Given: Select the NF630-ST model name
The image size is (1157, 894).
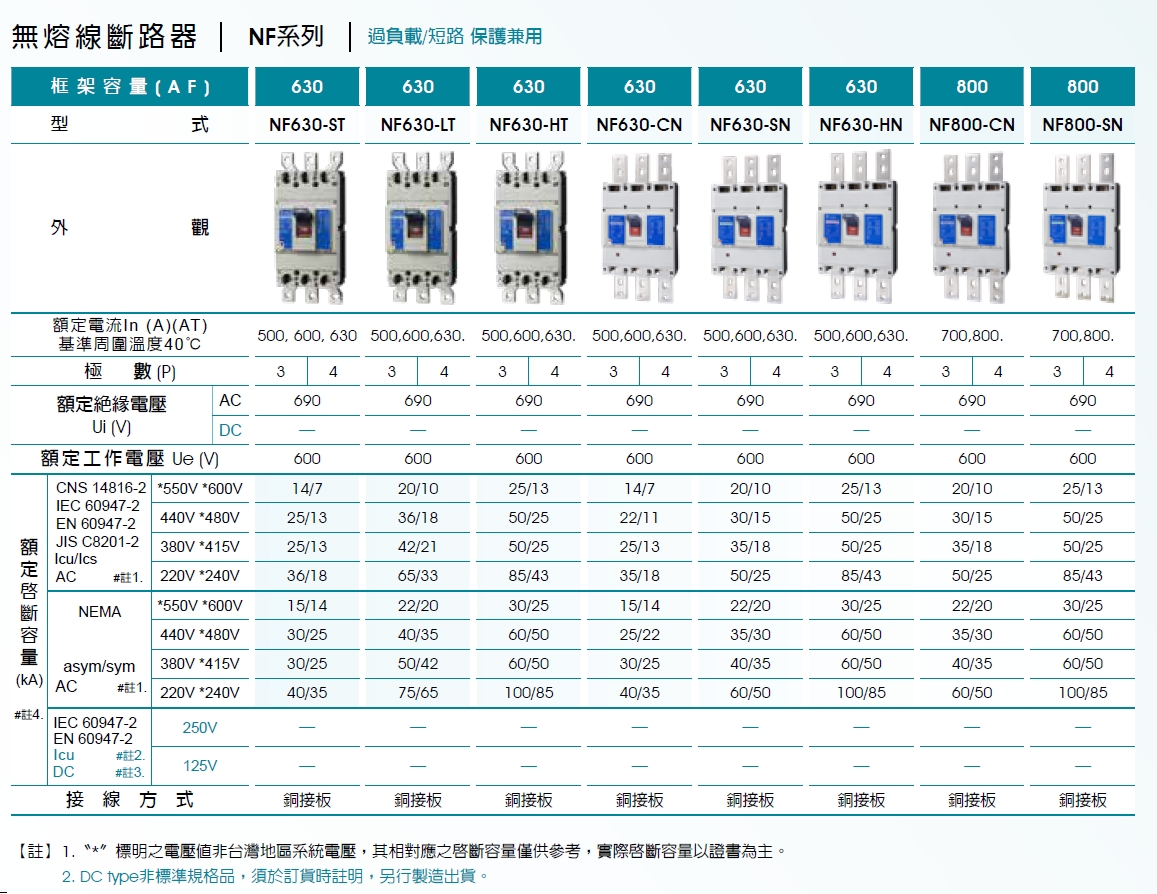Looking at the screenshot, I should click(307, 125).
